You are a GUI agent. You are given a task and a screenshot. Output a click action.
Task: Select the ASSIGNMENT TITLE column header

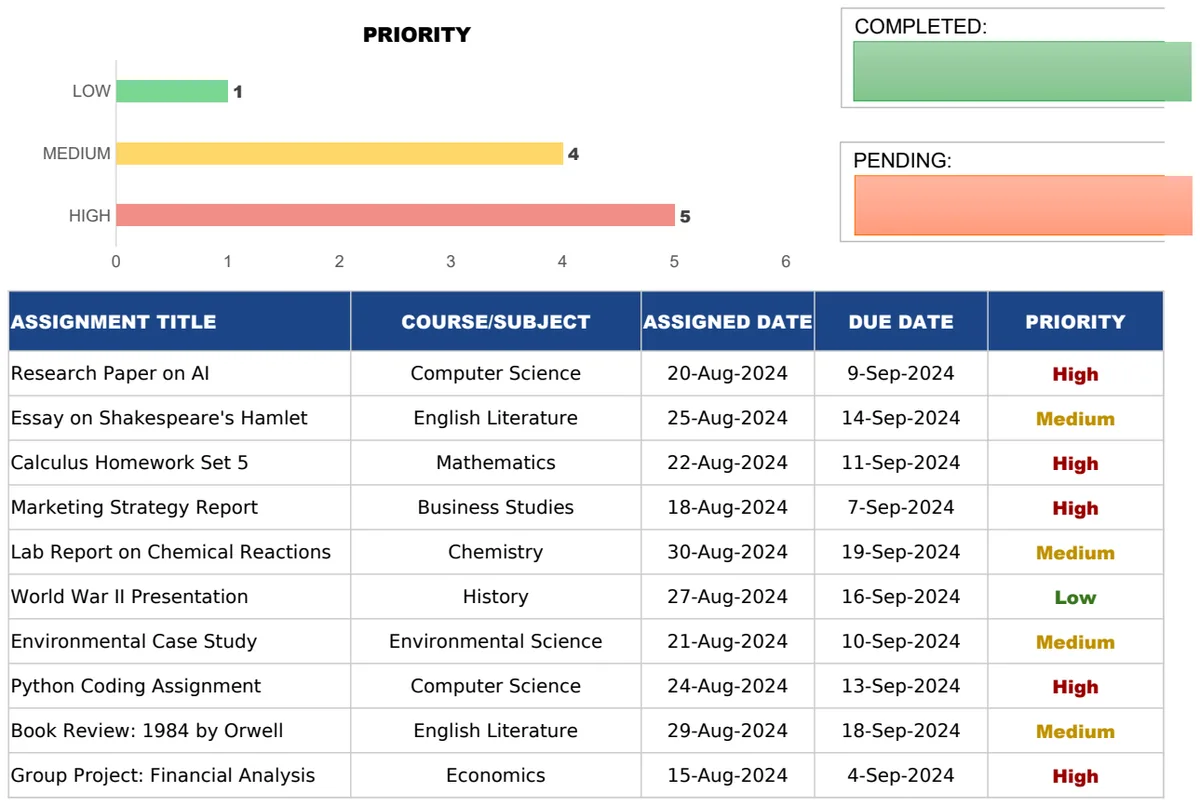[x=180, y=321]
